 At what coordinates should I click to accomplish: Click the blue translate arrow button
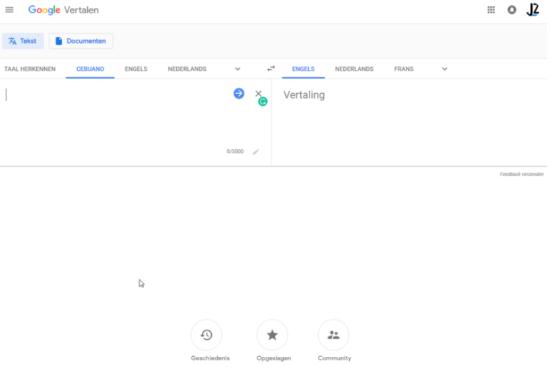[x=239, y=93]
